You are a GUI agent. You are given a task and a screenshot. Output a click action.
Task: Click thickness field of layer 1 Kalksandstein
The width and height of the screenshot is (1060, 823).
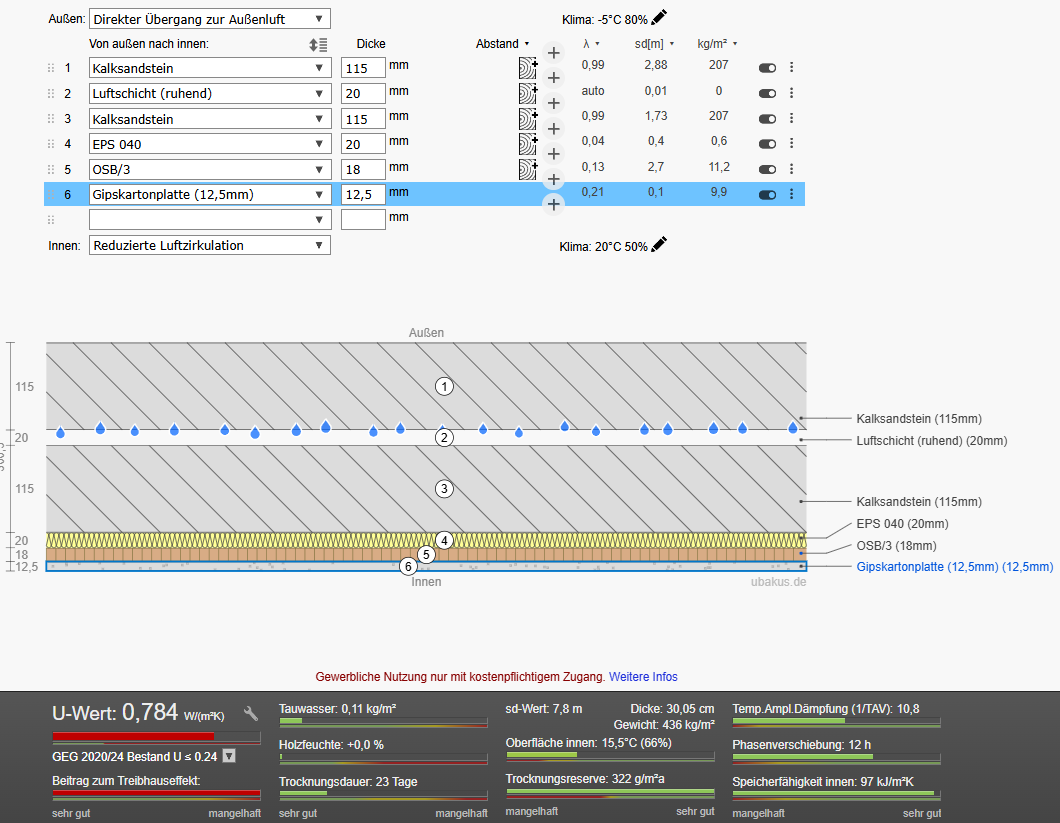click(363, 68)
